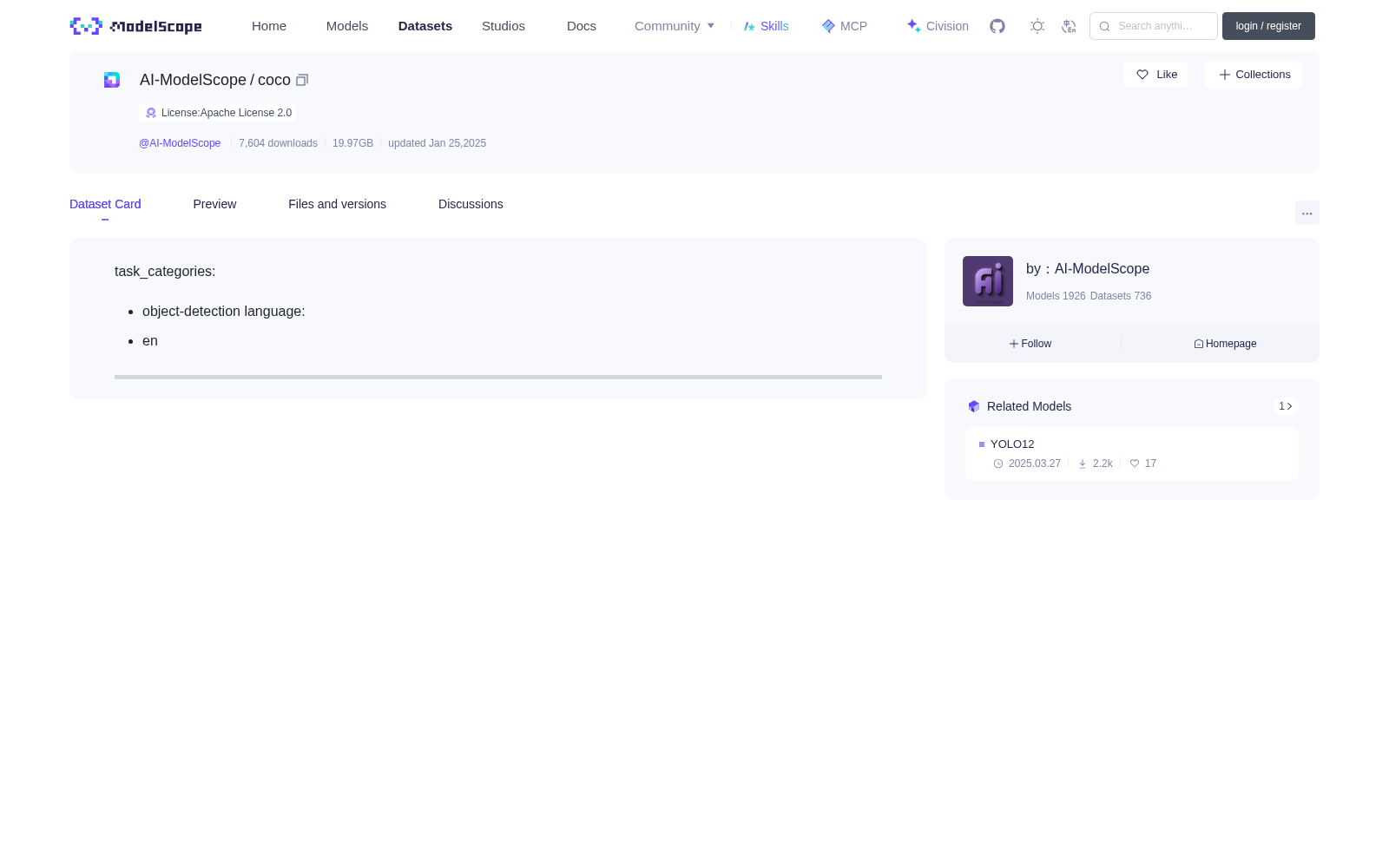Viewport: 1389px width, 868px height.
Task: Click the login / register button
Action: 1268,26
